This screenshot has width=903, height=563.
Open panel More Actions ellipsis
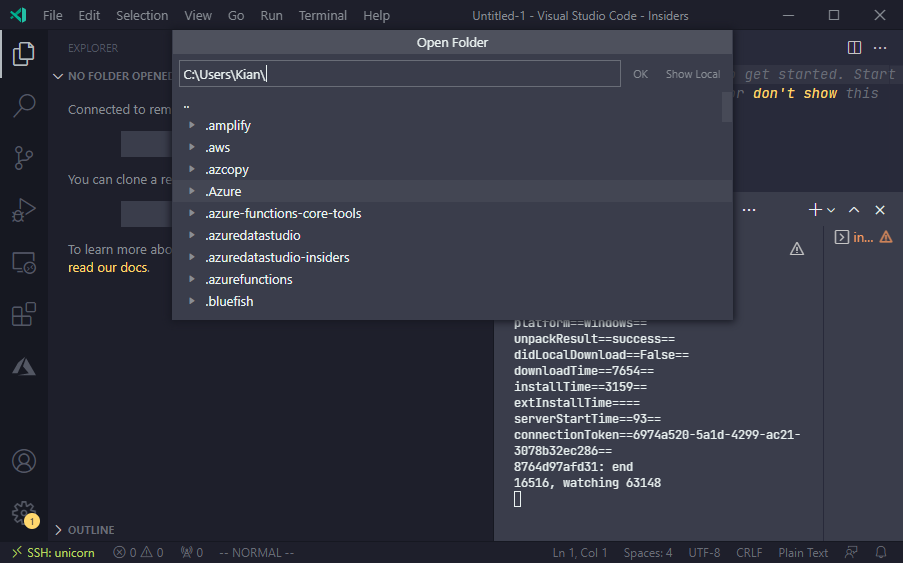(749, 210)
